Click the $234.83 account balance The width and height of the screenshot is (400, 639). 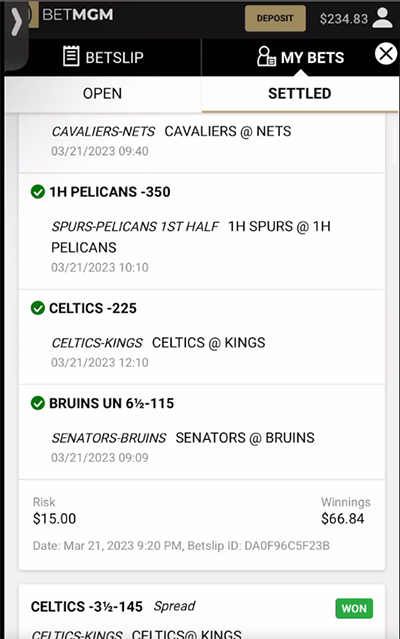pos(343,19)
